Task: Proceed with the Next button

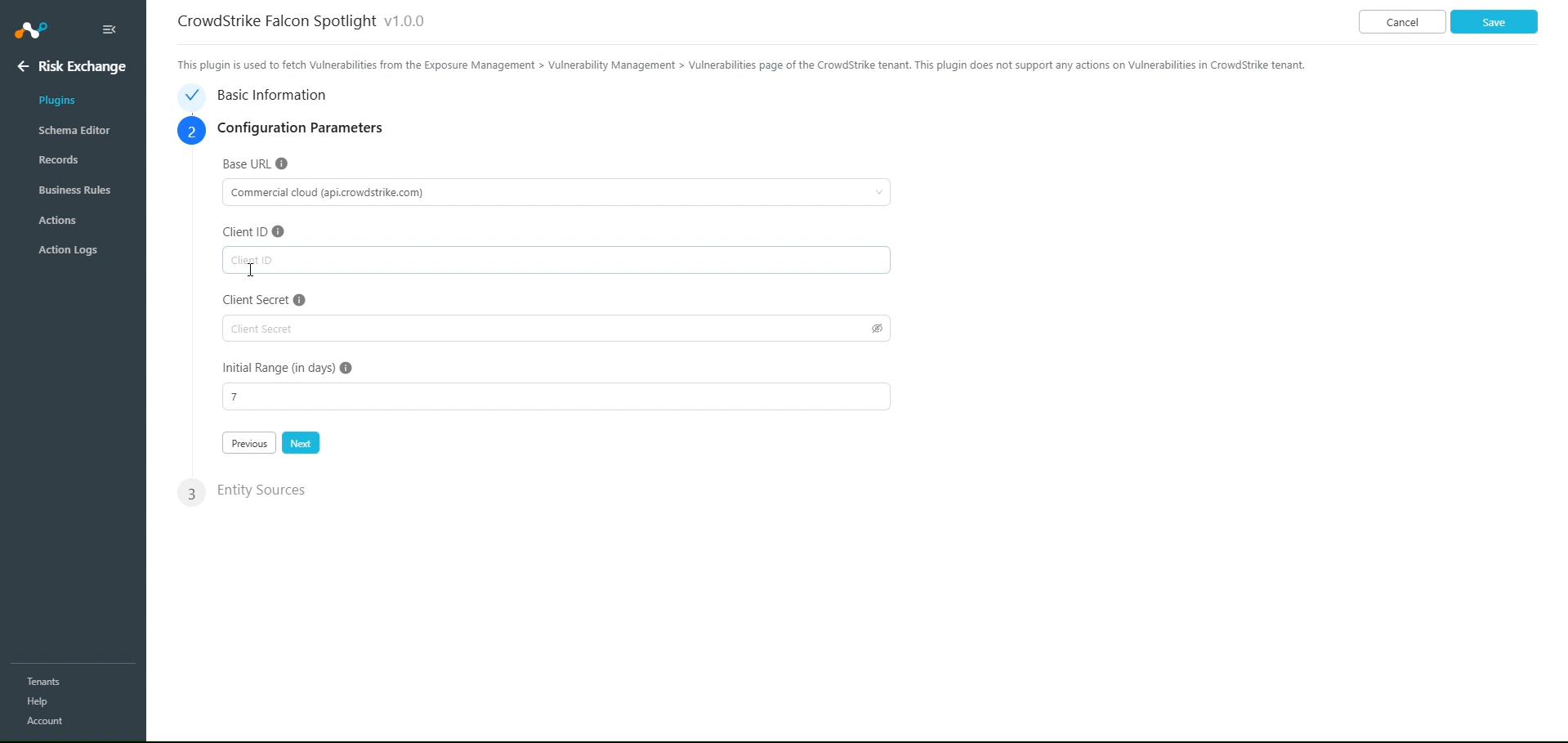Action: 301,443
